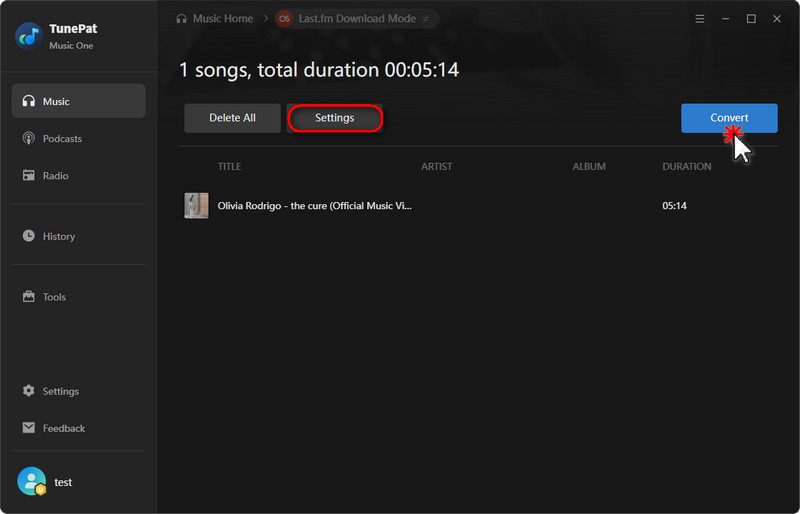Click the DURATION column header
The width and height of the screenshot is (800, 514).
(x=687, y=166)
